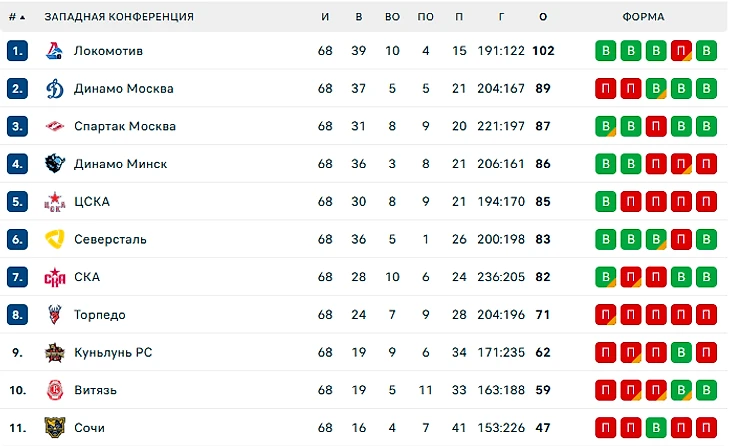730x446 pixels.
Task: Click the ЦСКА star logo
Action: 55,202
